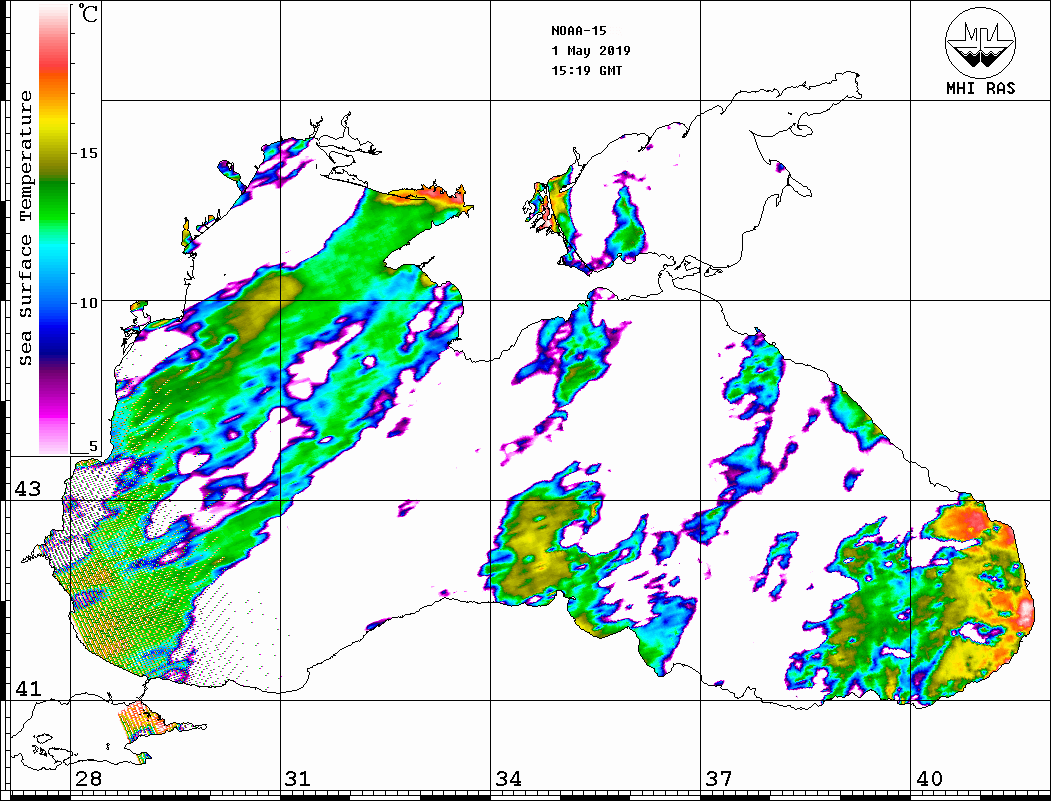The width and height of the screenshot is (1051, 801).
Task: Click the longitude label '34'
Action: tap(508, 779)
